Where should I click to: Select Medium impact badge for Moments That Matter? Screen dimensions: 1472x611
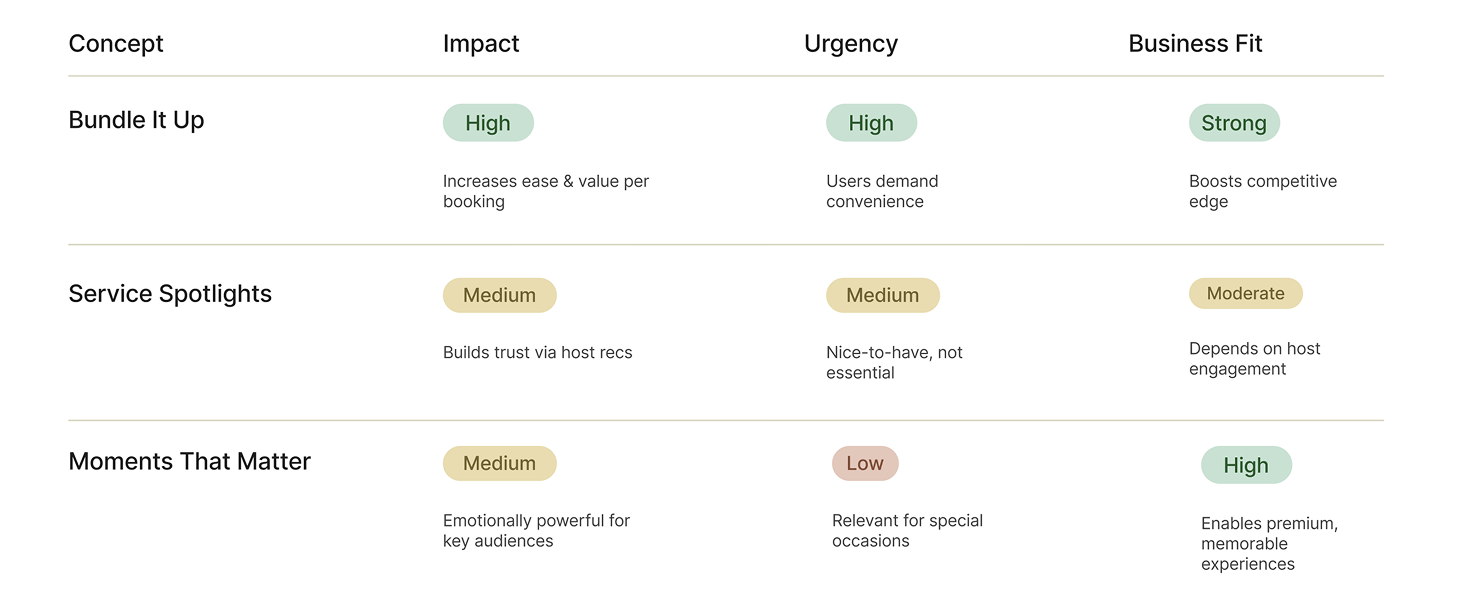499,464
